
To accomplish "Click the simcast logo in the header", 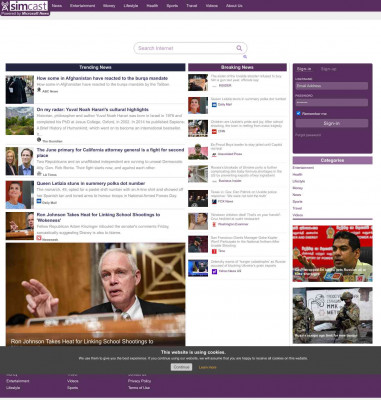I will tap(25, 8).
